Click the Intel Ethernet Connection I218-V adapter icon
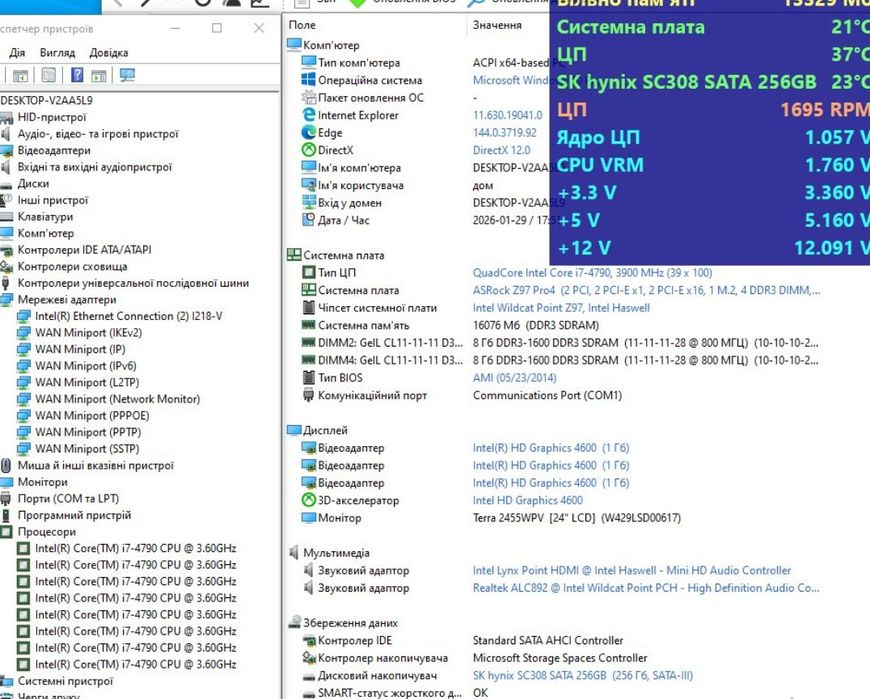The image size is (870, 699). pos(23,316)
